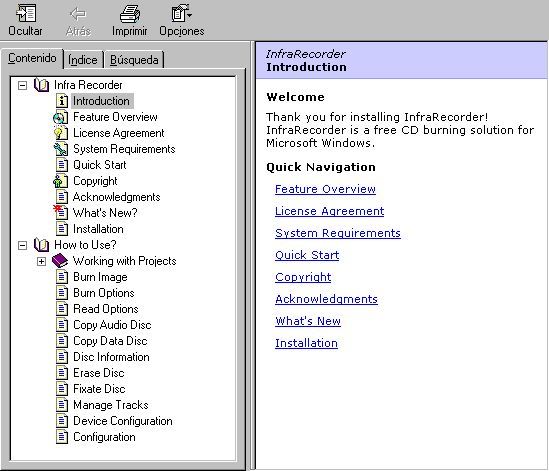The image size is (549, 471).
Task: Select Feature Overview in the contents tree
Action: 115,117
